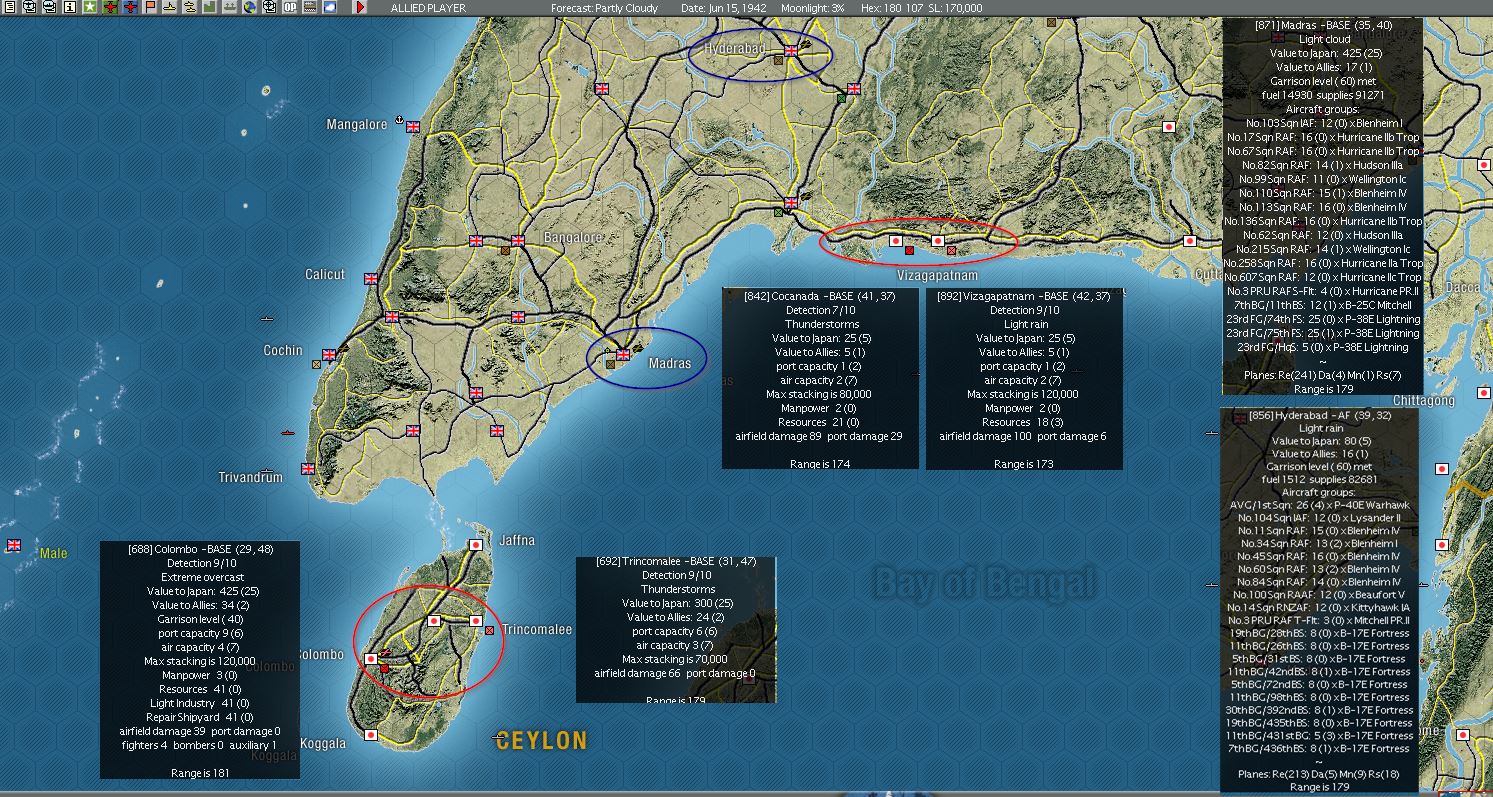This screenshot has width=1493, height=797.
Task: Click the red arrow end-turn icon
Action: [360, 7]
